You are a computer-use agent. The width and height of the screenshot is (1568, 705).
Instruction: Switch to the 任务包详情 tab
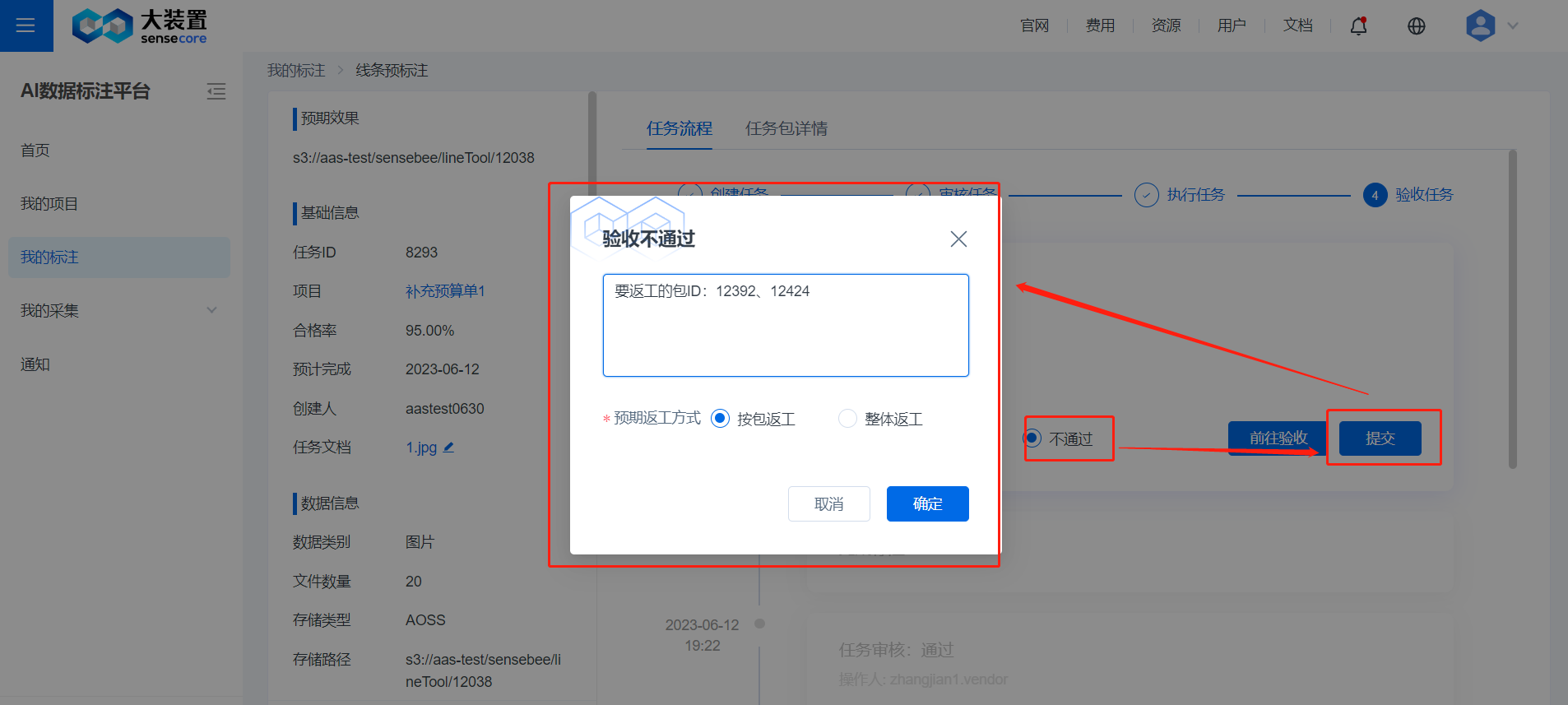pos(786,128)
